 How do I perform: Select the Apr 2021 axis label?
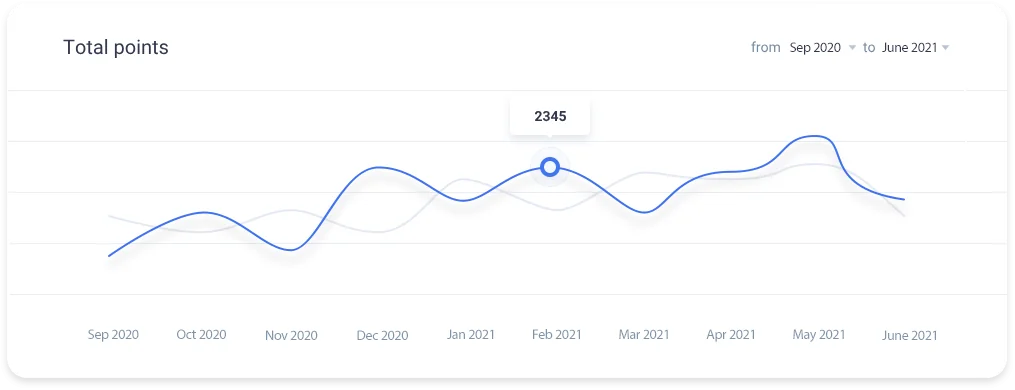click(x=731, y=335)
